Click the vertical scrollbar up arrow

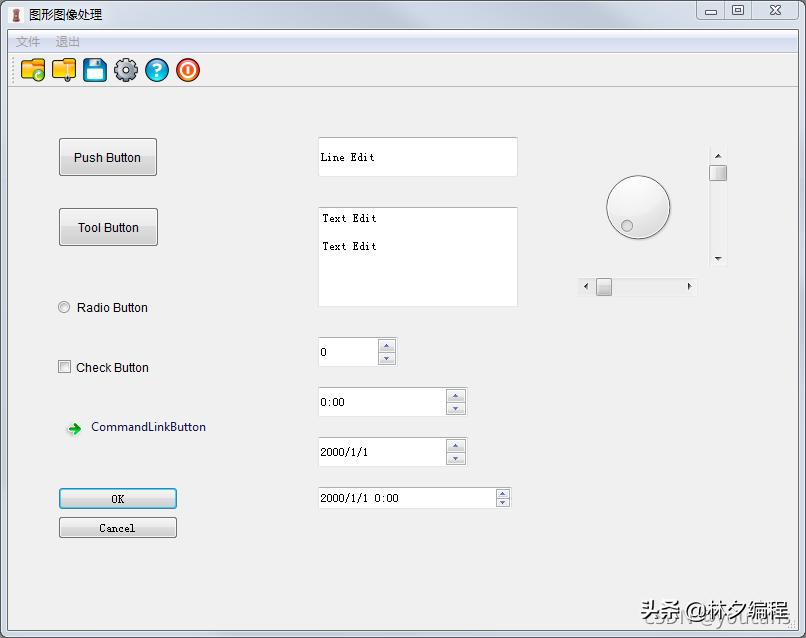tap(718, 156)
